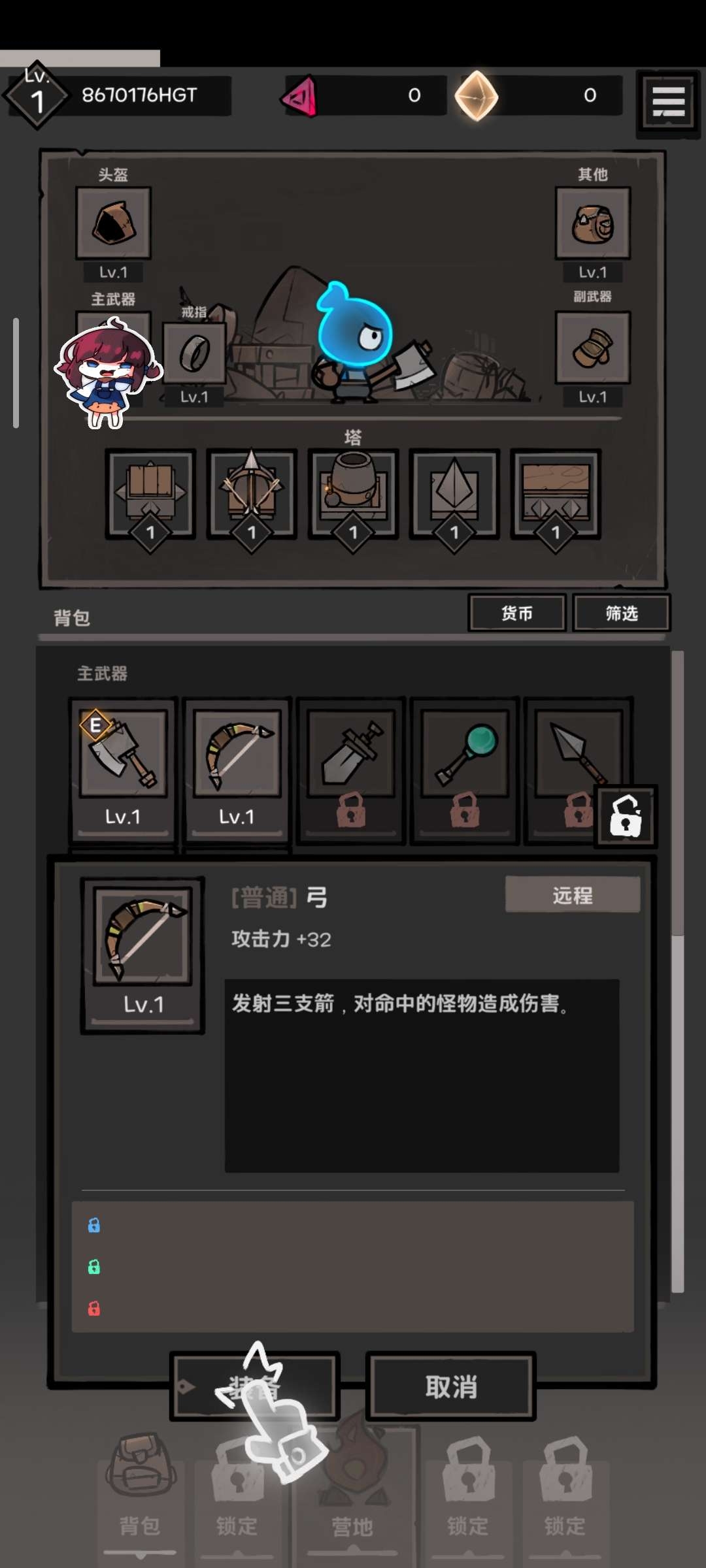Viewport: 706px width, 1568px height.
Task: Tap the red lock attribute slot
Action: pos(94,1308)
